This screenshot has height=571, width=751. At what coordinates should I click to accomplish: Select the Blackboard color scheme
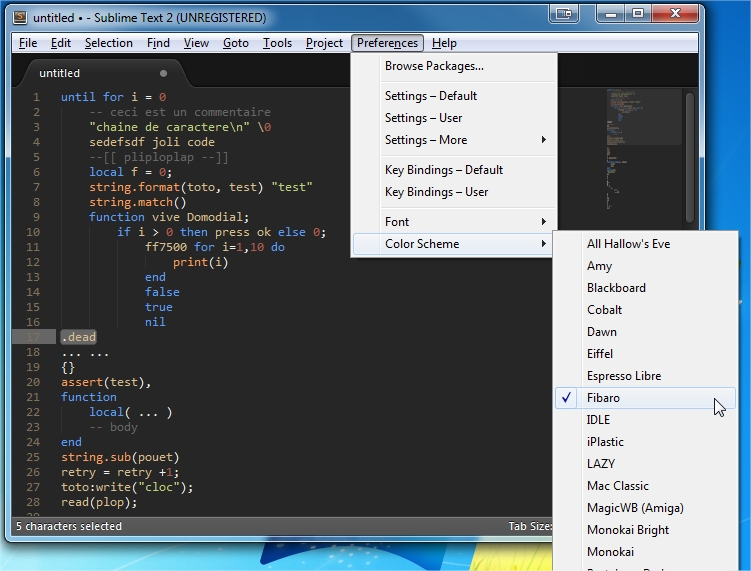pyautogui.click(x=645, y=288)
